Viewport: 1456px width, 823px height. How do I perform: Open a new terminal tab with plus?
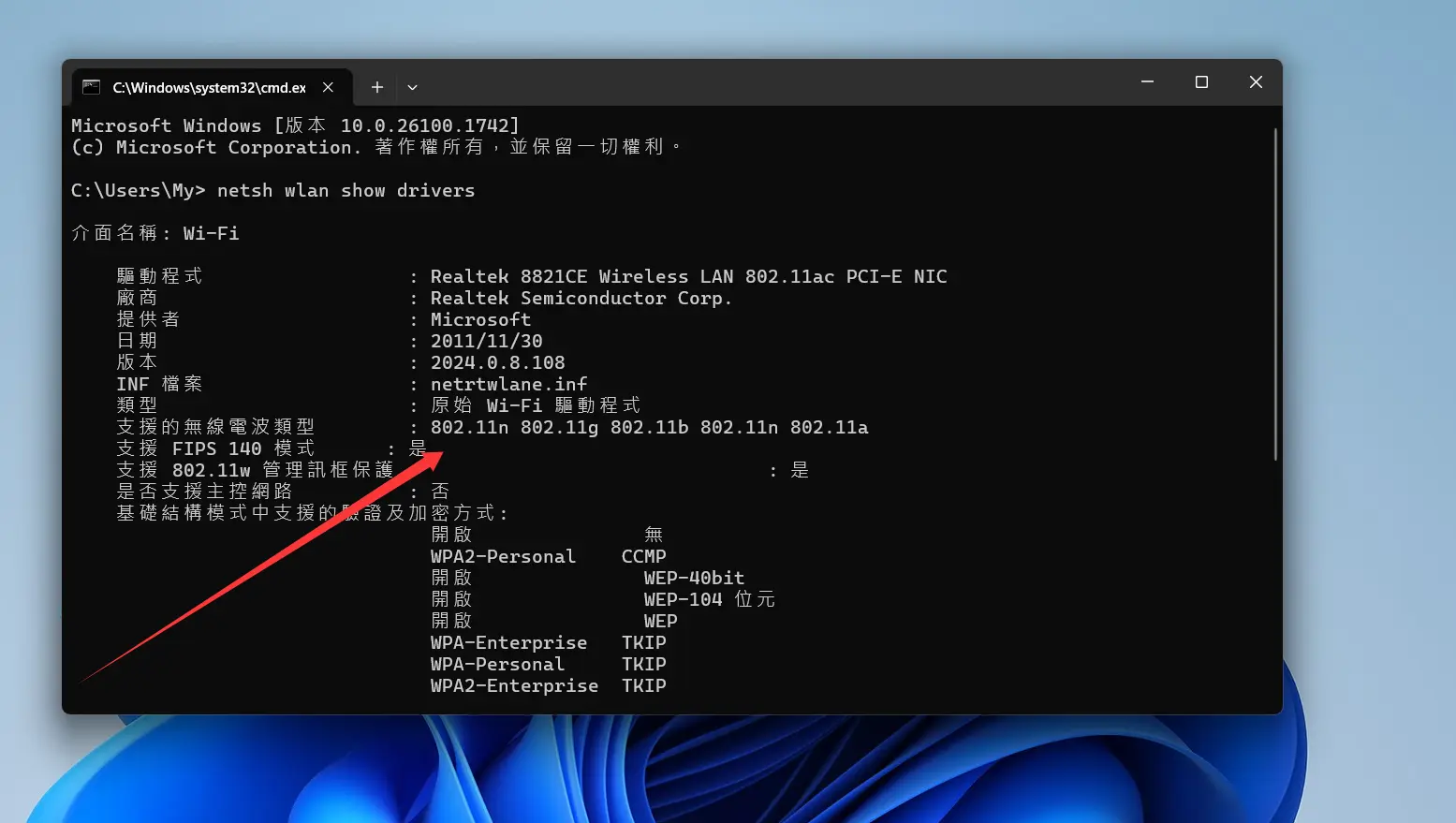tap(377, 87)
